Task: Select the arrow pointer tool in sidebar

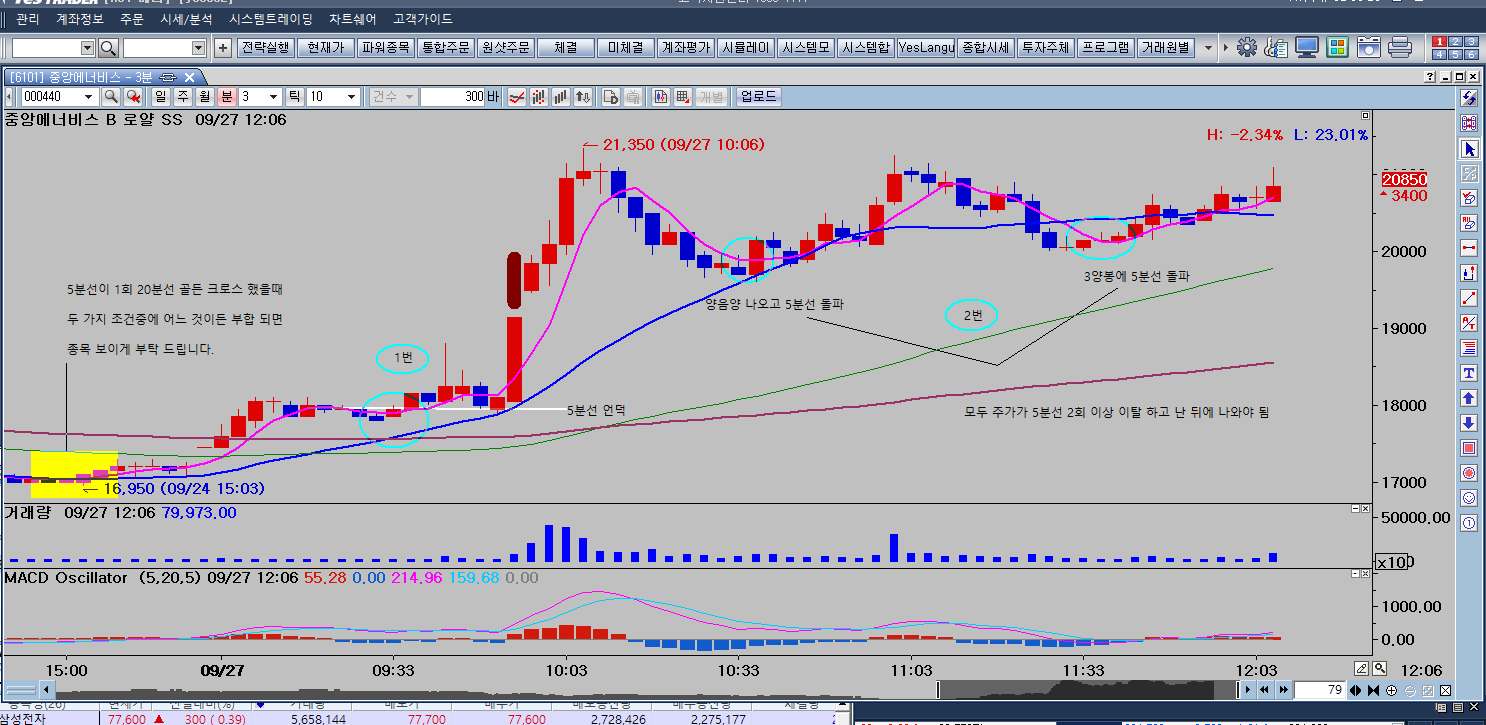Action: coord(1469,148)
